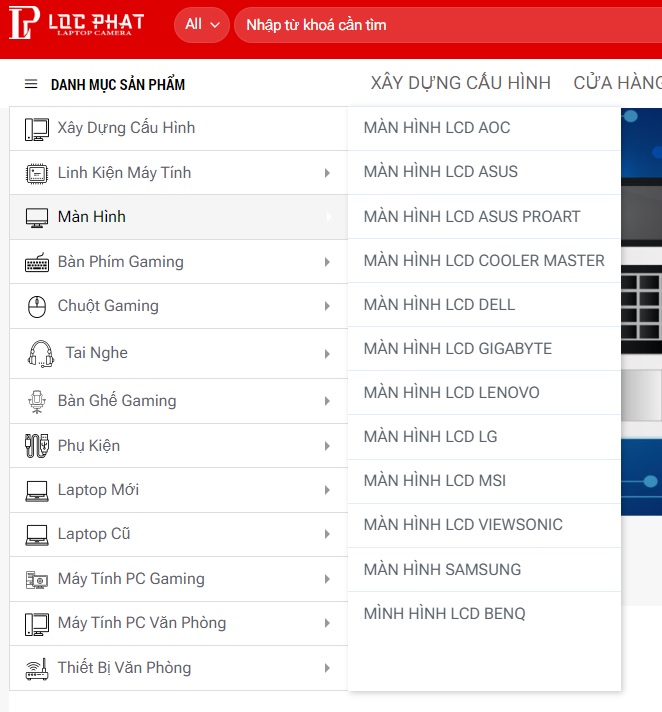Open XÂY DỰNG CẤU HÌNH top nav link

(x=460, y=83)
